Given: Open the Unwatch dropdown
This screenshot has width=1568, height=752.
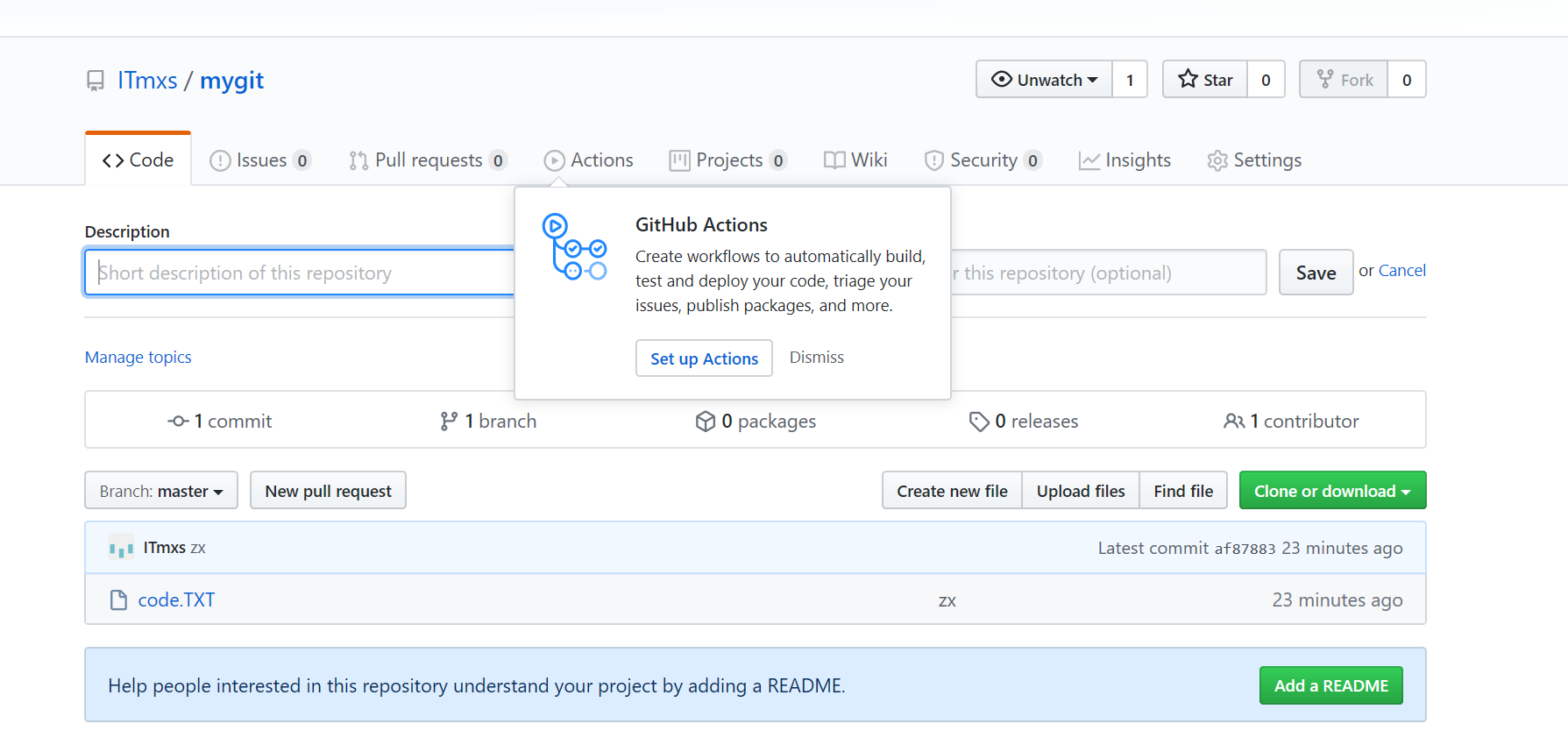Looking at the screenshot, I should pos(1044,80).
